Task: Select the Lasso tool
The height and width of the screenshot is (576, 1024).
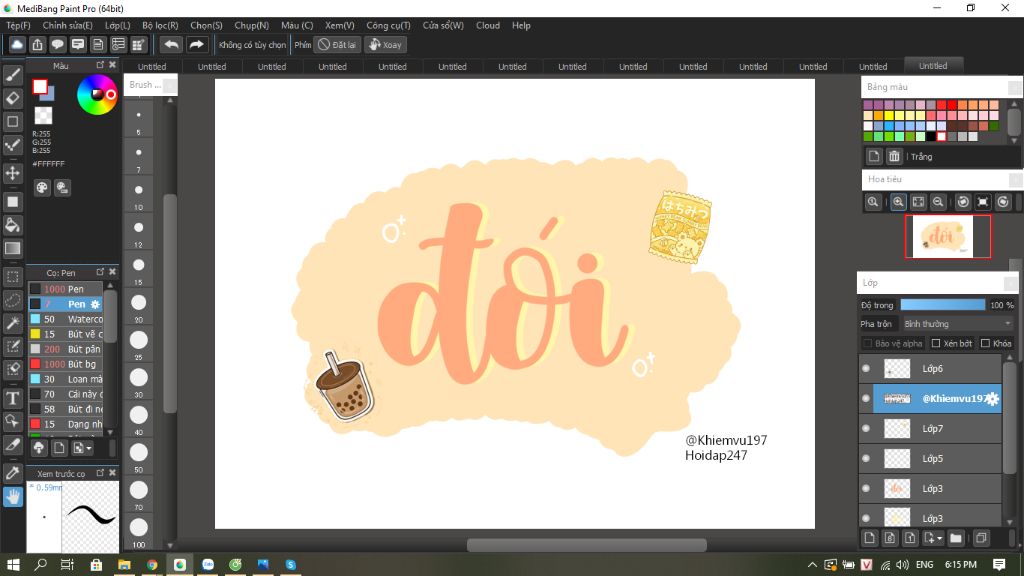Action: pyautogui.click(x=12, y=300)
